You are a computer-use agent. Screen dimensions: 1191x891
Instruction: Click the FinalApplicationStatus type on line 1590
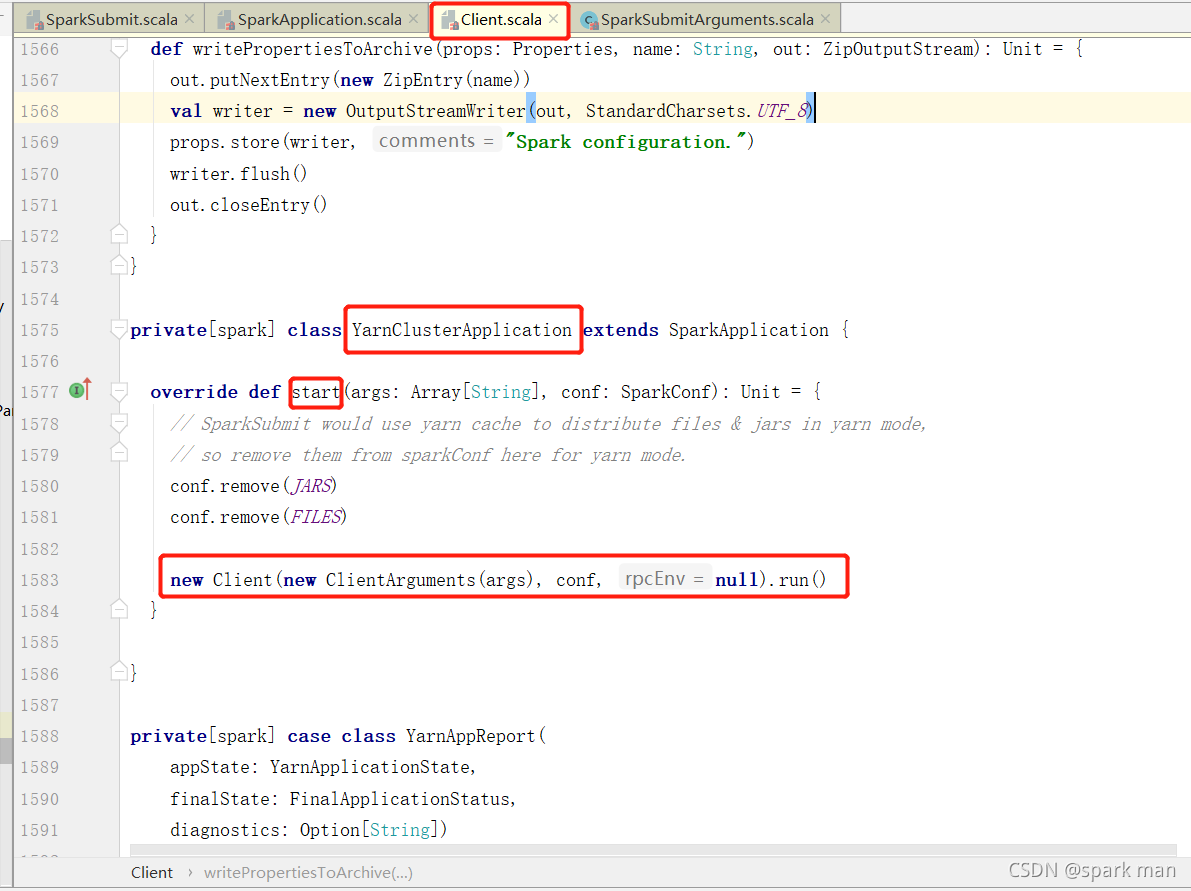(x=400, y=799)
